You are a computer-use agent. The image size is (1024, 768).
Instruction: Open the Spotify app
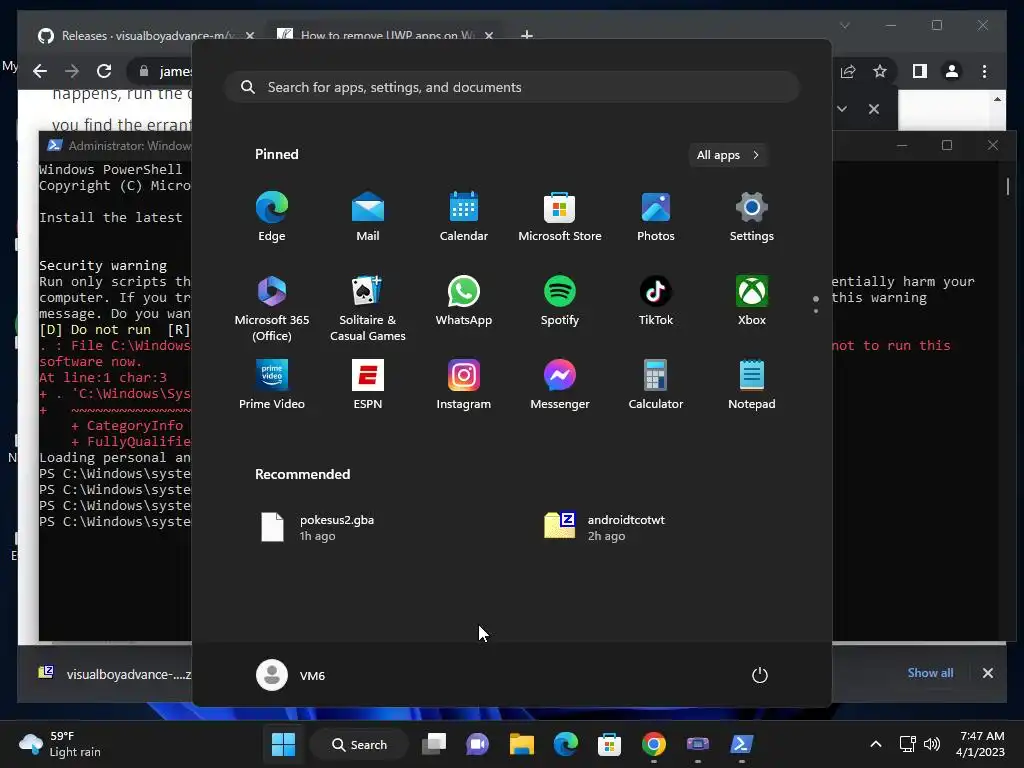tap(560, 300)
